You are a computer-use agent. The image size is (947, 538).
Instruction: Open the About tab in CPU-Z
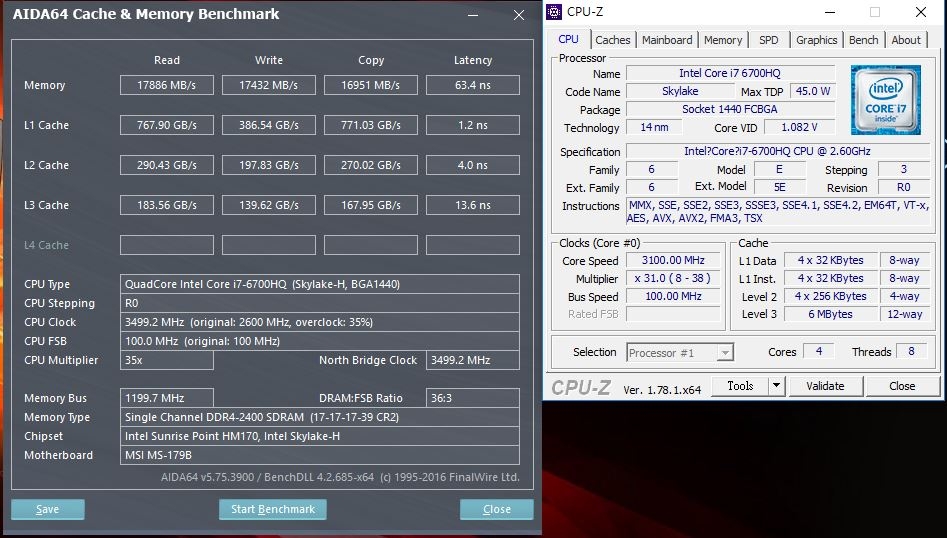pos(906,40)
